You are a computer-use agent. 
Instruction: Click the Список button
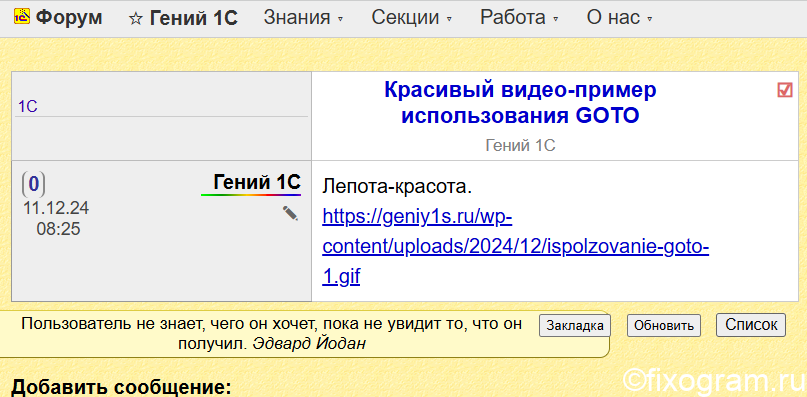tap(751, 325)
